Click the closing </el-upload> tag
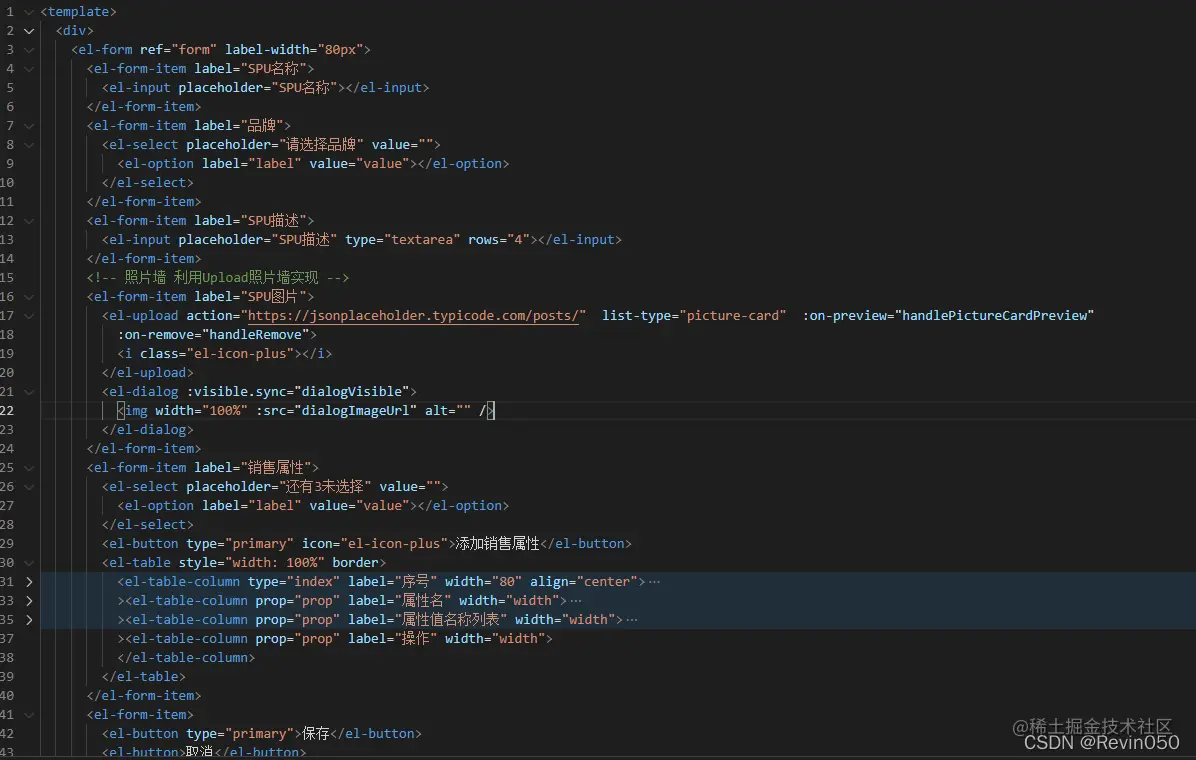Image resolution: width=1196 pixels, height=760 pixels. pos(147,372)
